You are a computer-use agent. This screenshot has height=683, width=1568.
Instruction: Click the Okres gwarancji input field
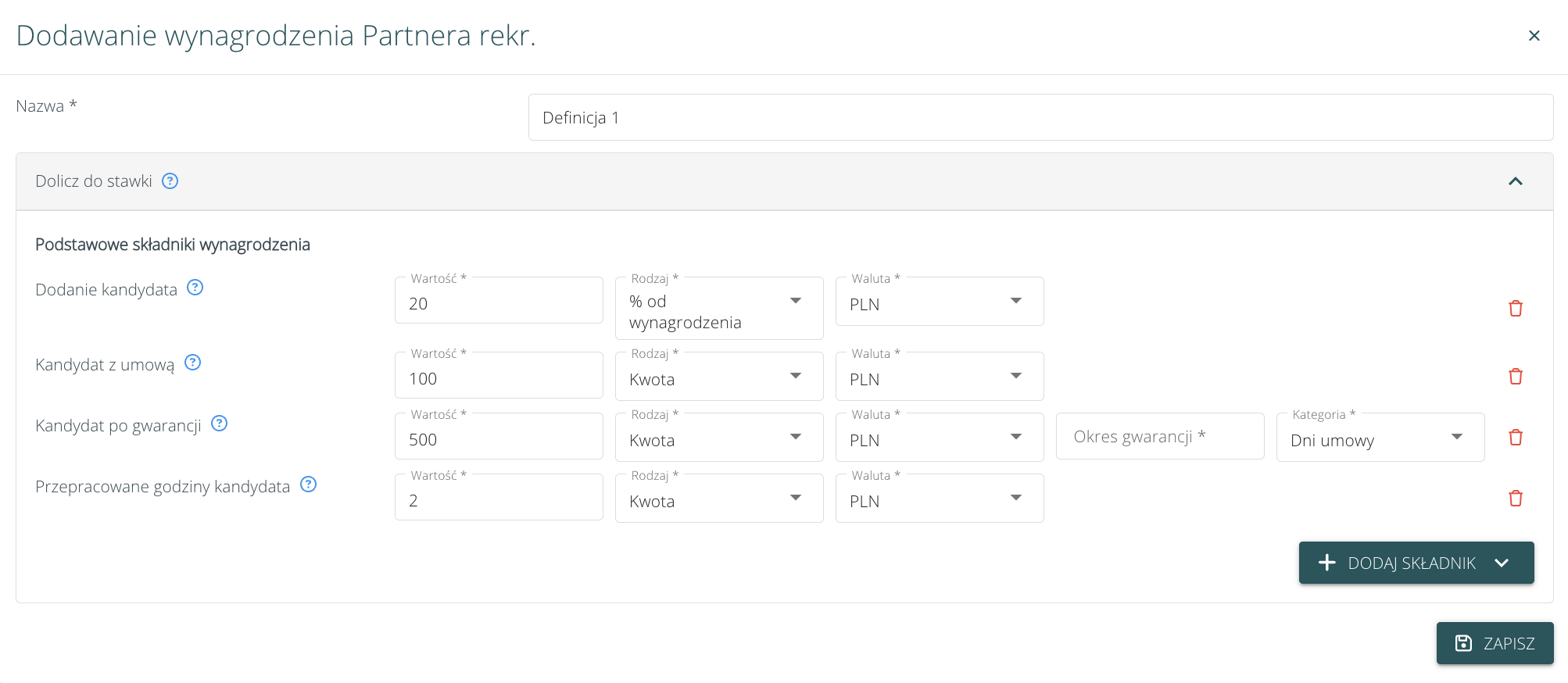click(1159, 437)
